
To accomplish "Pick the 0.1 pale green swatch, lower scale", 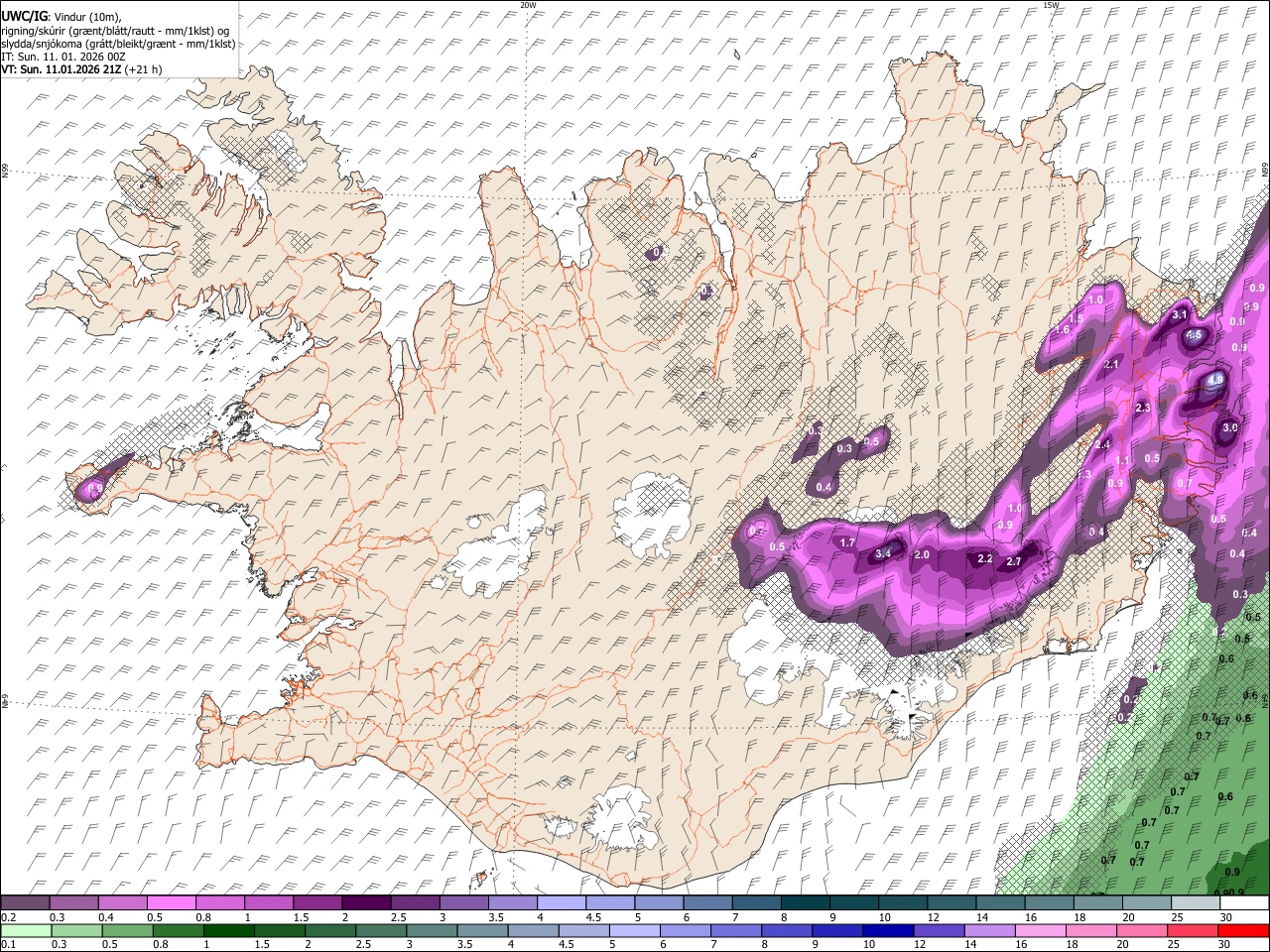I will 25,930.
